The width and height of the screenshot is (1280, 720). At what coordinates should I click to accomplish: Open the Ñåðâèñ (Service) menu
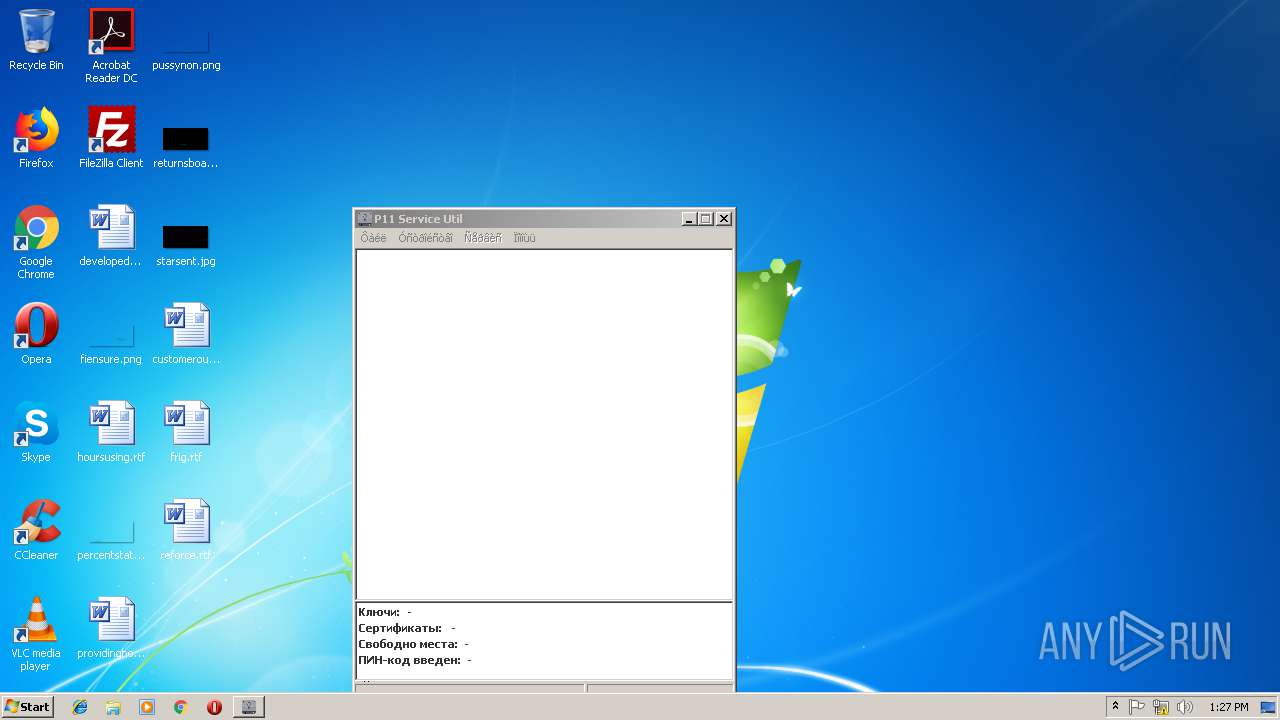[x=483, y=238]
